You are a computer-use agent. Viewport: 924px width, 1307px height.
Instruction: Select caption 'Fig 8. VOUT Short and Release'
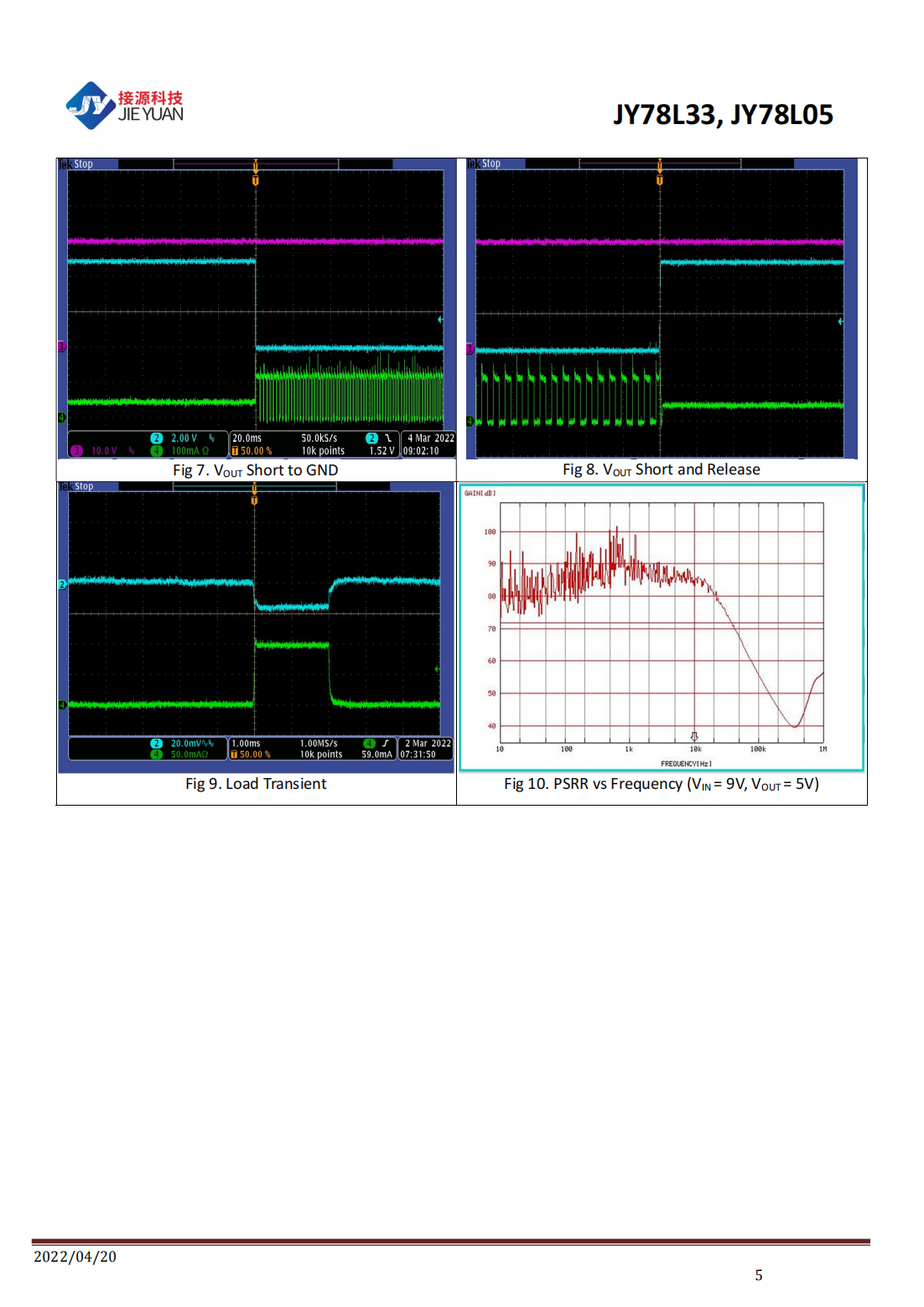click(662, 469)
